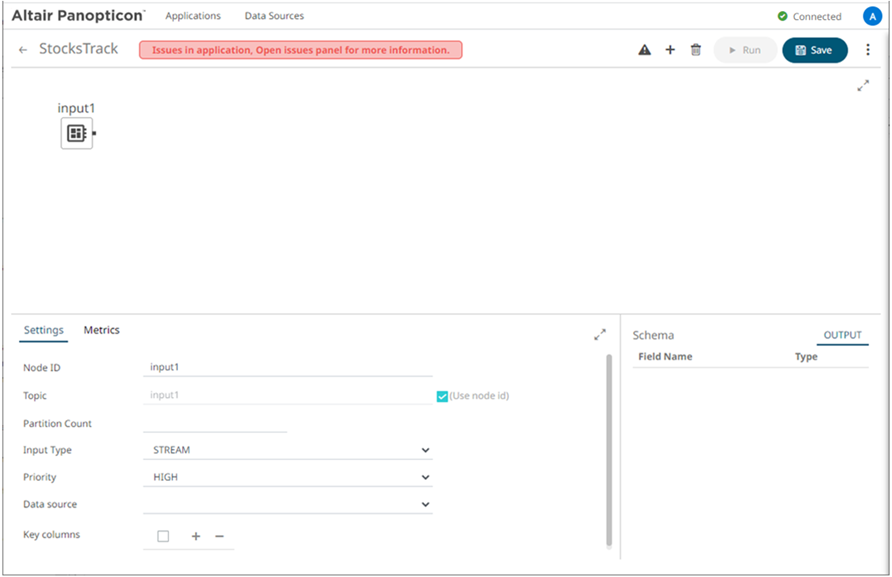Expand the canvas with the top-right arrows icon

coord(863,86)
